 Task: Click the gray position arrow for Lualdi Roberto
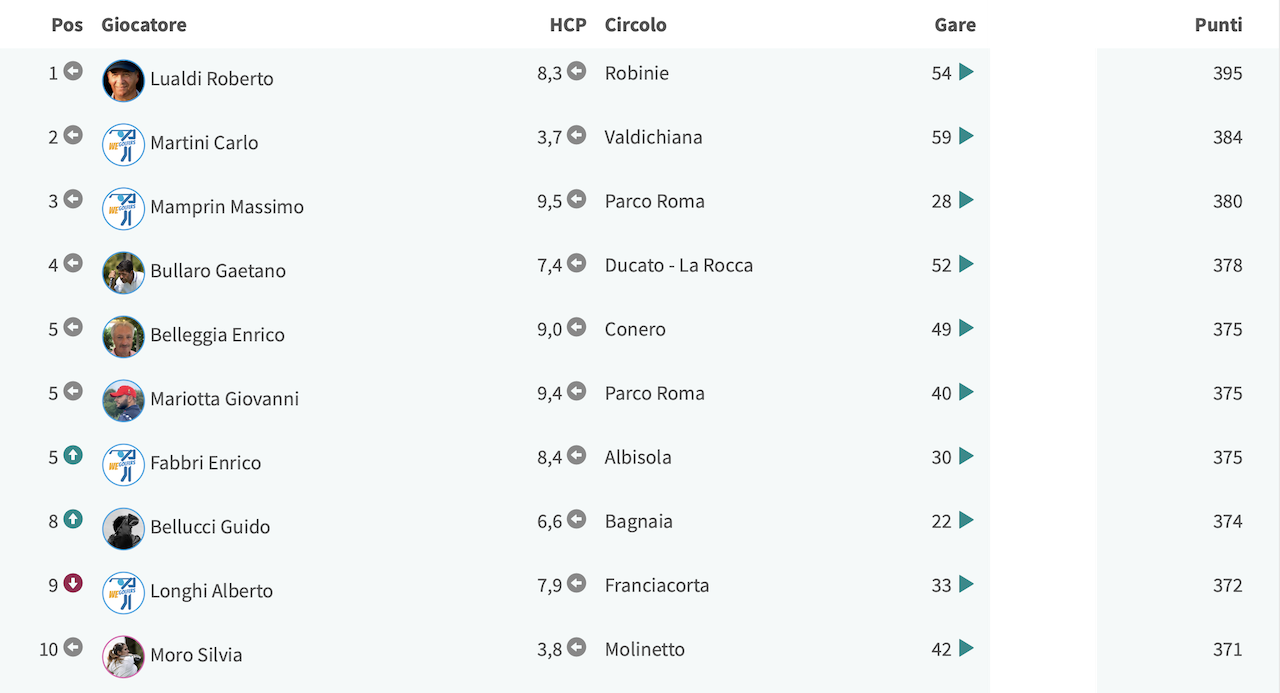pyautogui.click(x=73, y=71)
